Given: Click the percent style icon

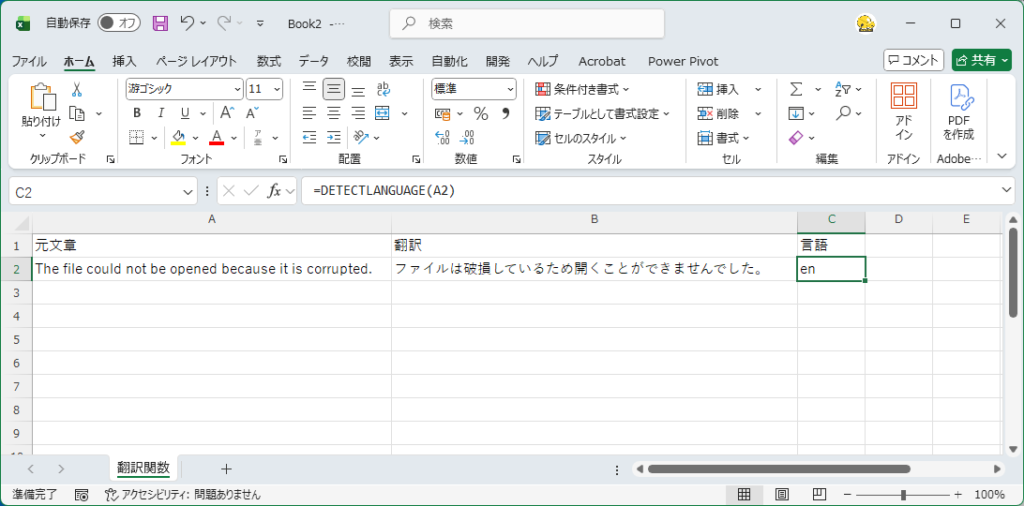Looking at the screenshot, I should [x=480, y=113].
